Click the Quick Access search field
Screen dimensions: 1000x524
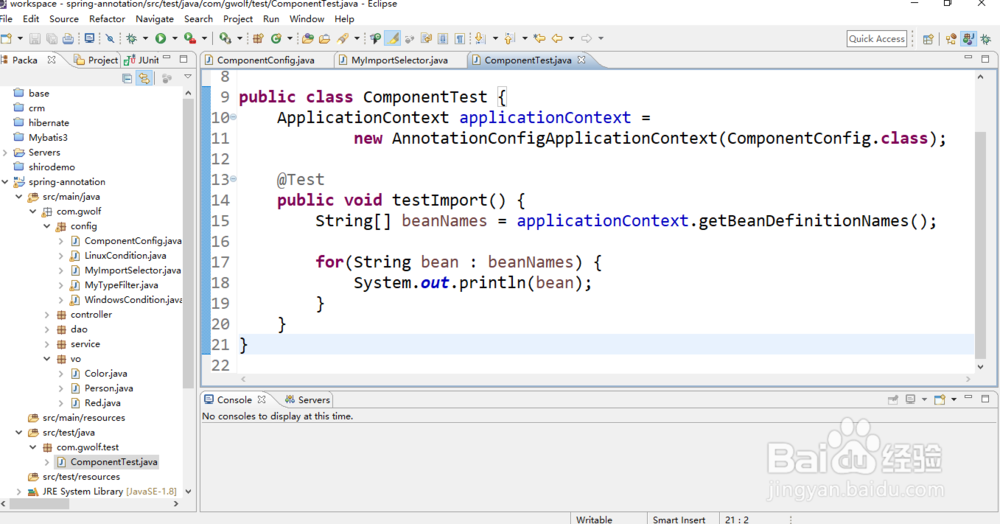[876, 39]
